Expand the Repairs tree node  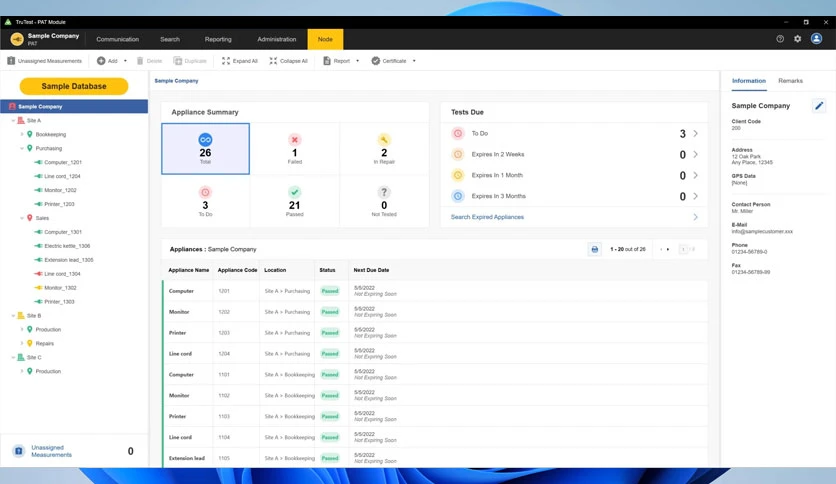click(x=22, y=343)
